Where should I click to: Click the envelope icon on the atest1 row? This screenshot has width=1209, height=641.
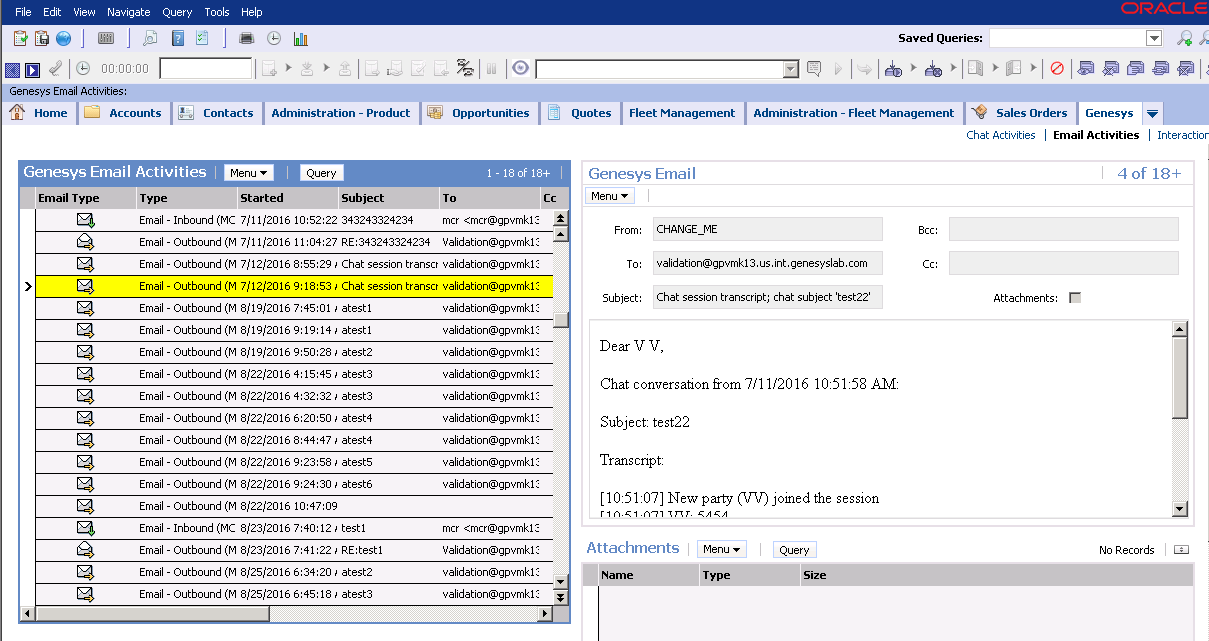coord(84,307)
